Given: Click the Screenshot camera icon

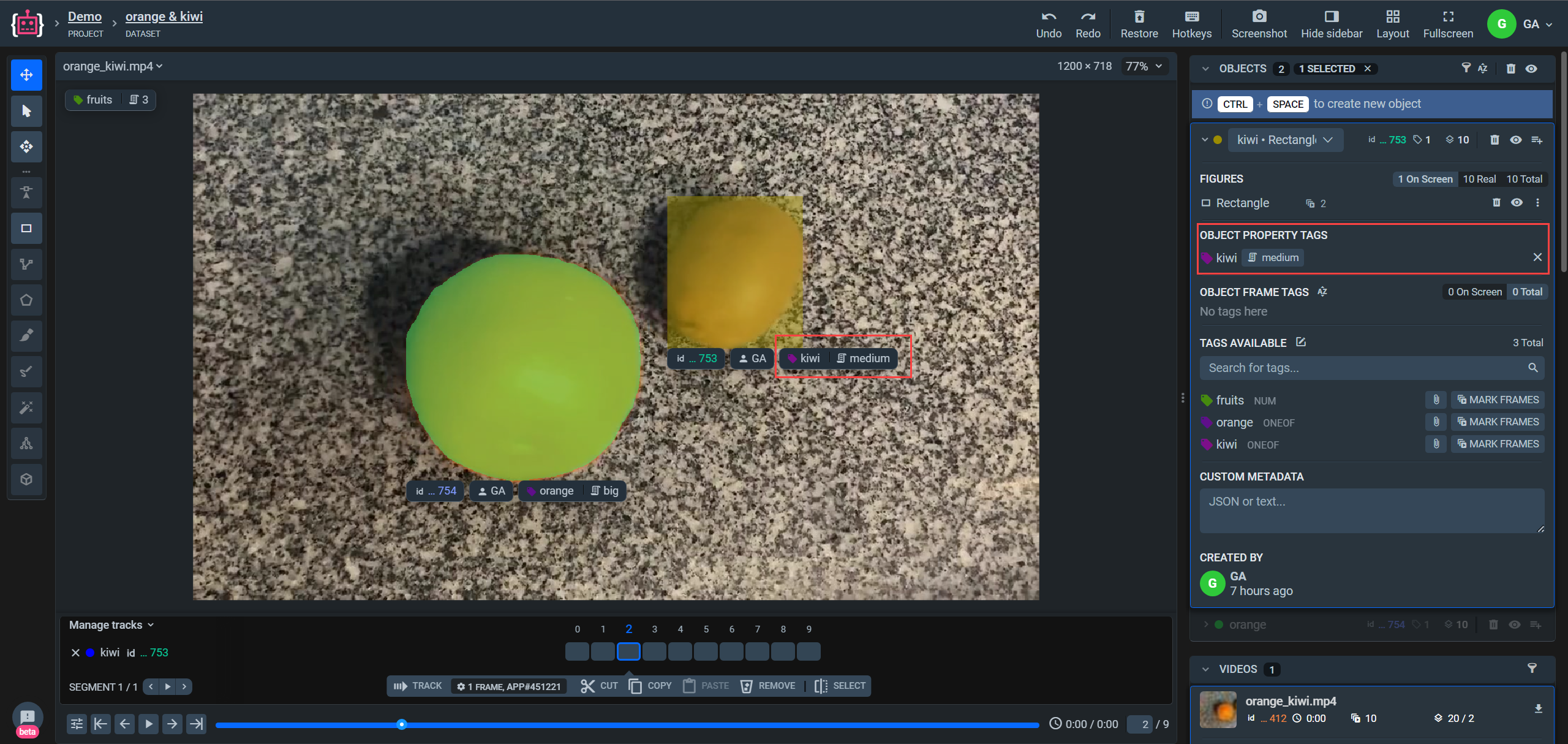Looking at the screenshot, I should tap(1259, 17).
